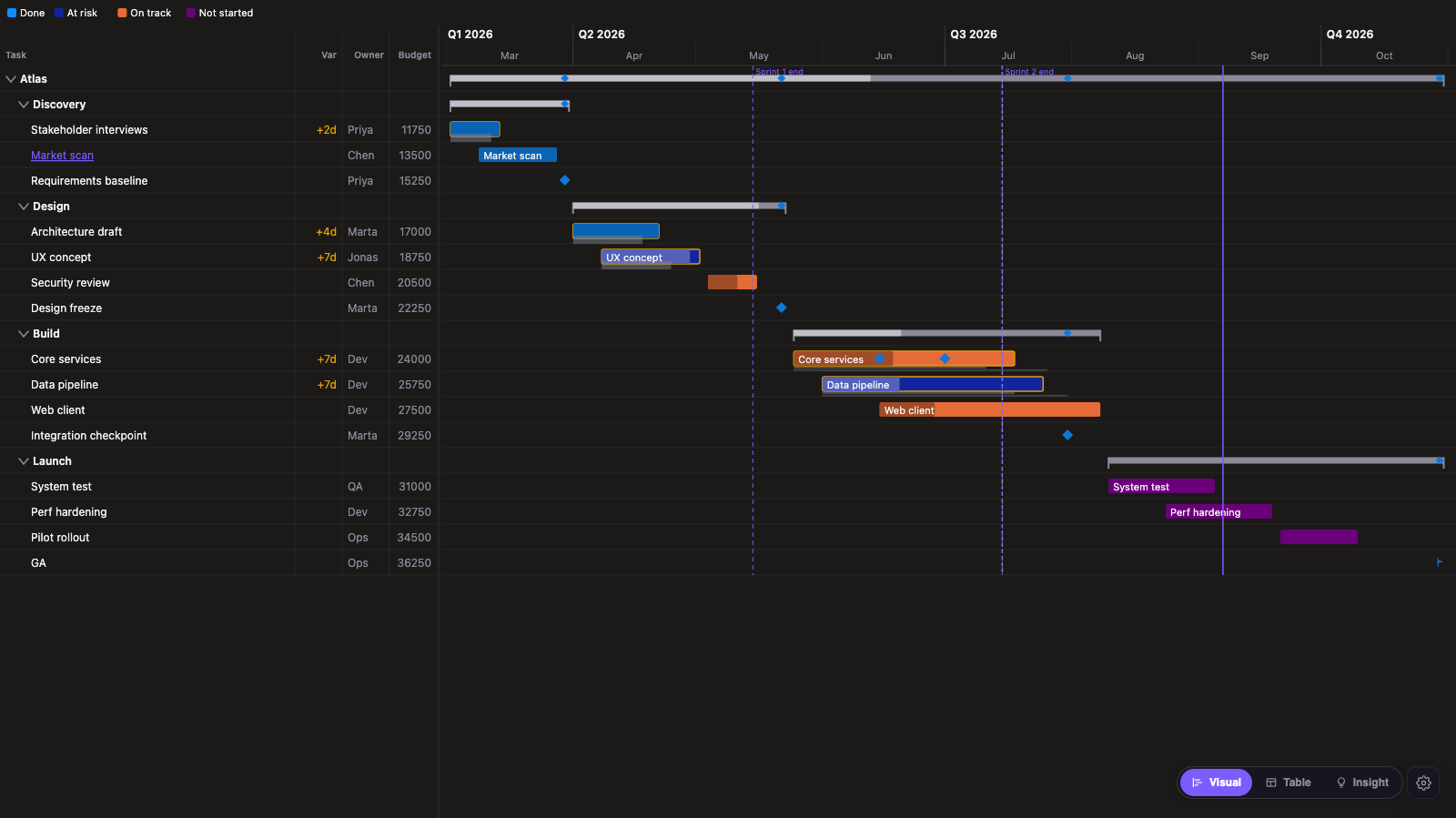Click the Requirements baseline milestone diamond
This screenshot has height=818, width=1456.
(x=564, y=180)
